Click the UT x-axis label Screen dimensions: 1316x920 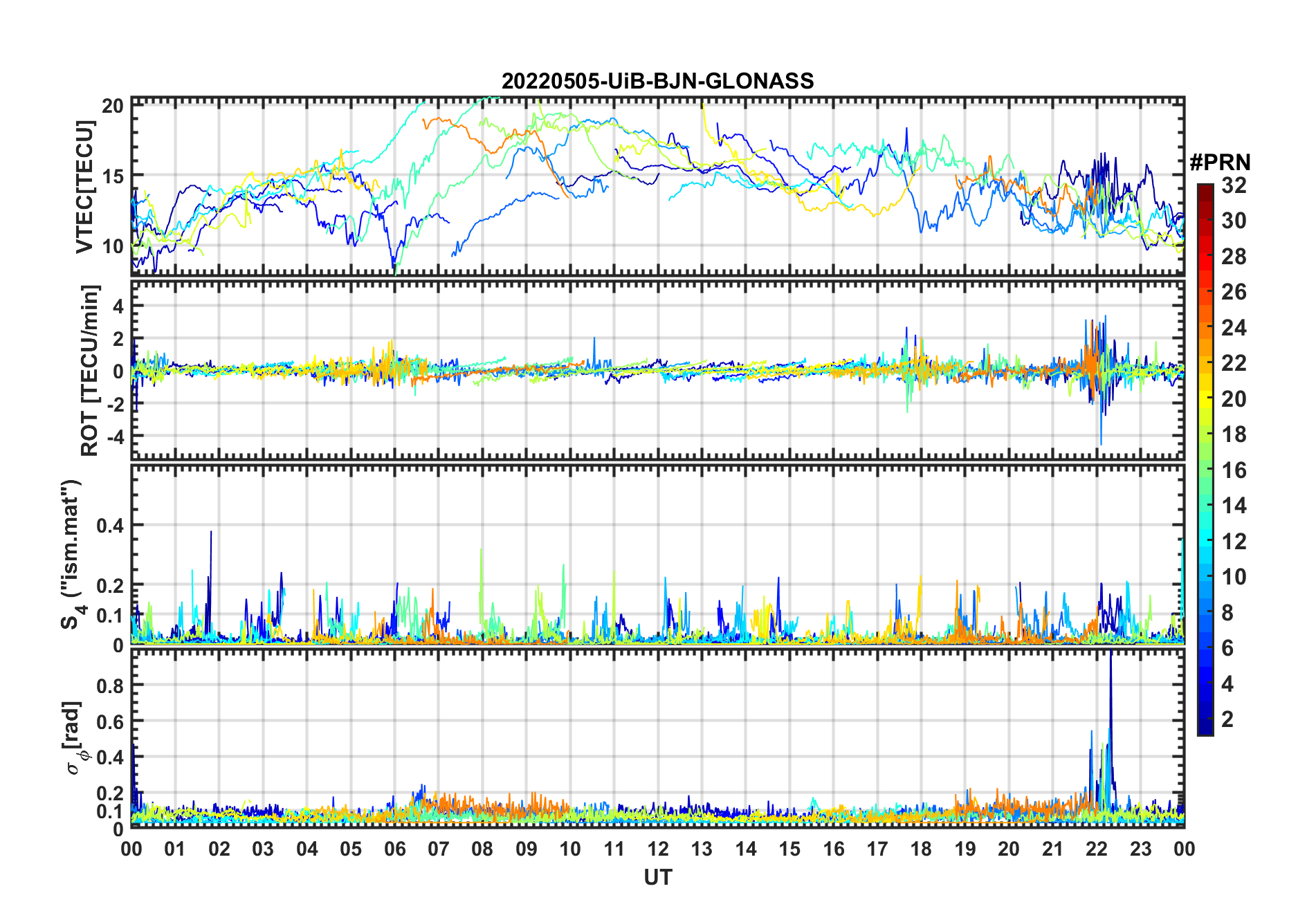[x=657, y=878]
